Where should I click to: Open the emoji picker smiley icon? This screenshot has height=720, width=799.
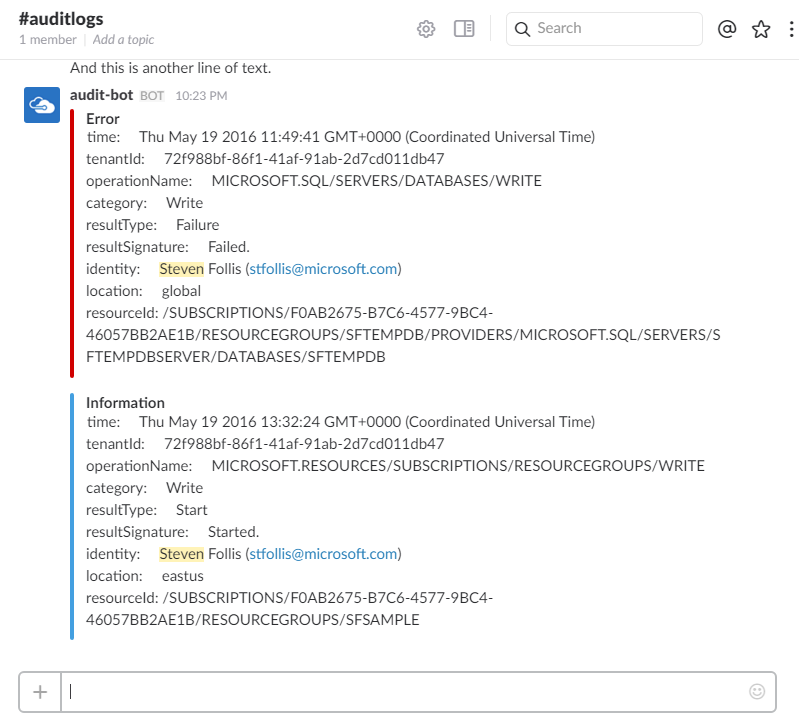tap(757, 691)
